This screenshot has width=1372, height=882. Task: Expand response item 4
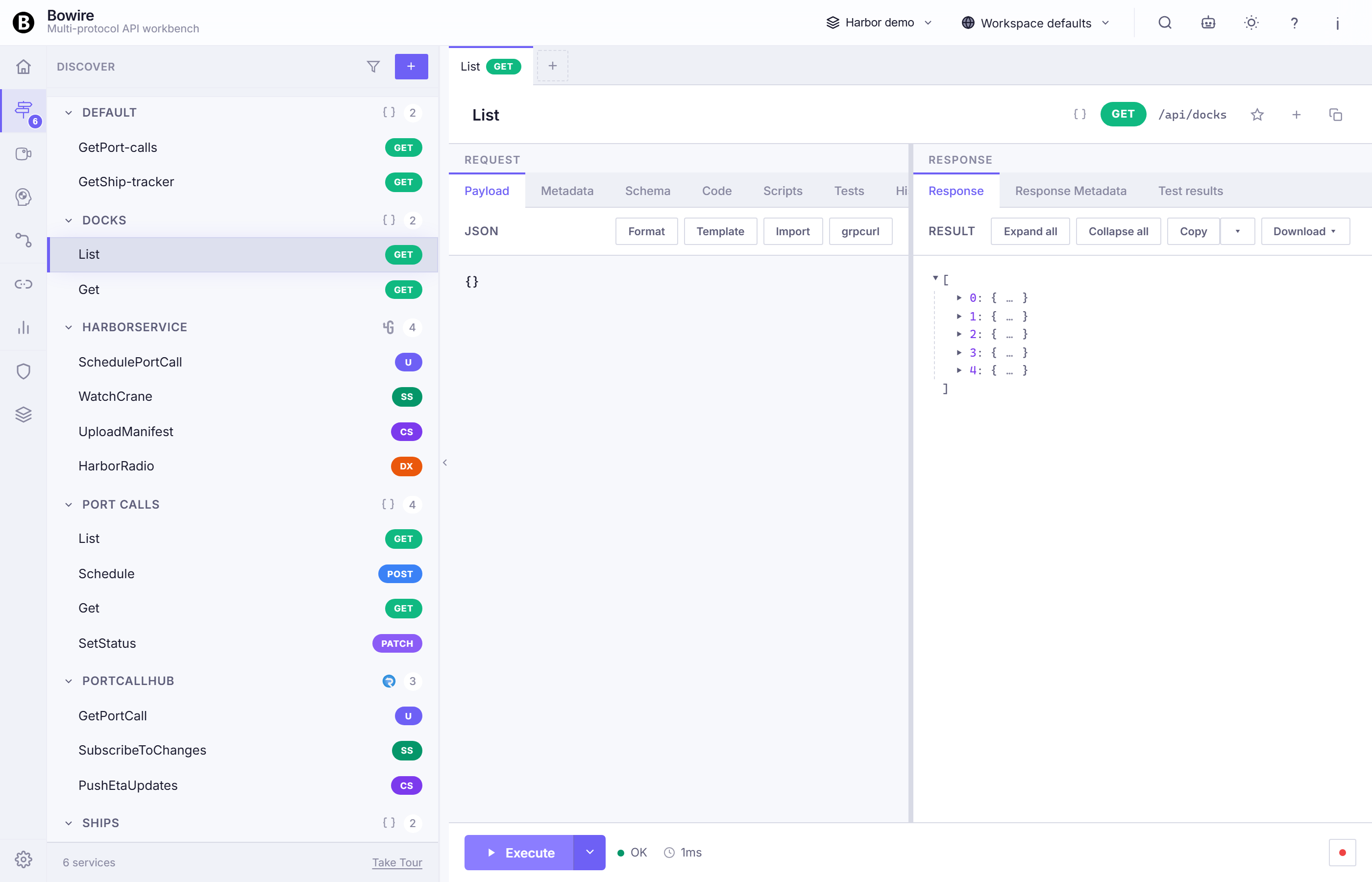pyautogui.click(x=958, y=370)
